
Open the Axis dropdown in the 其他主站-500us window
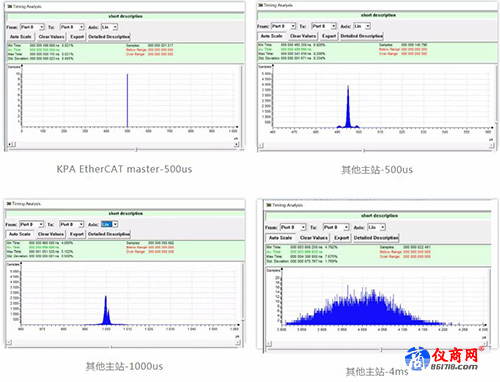coord(362,26)
